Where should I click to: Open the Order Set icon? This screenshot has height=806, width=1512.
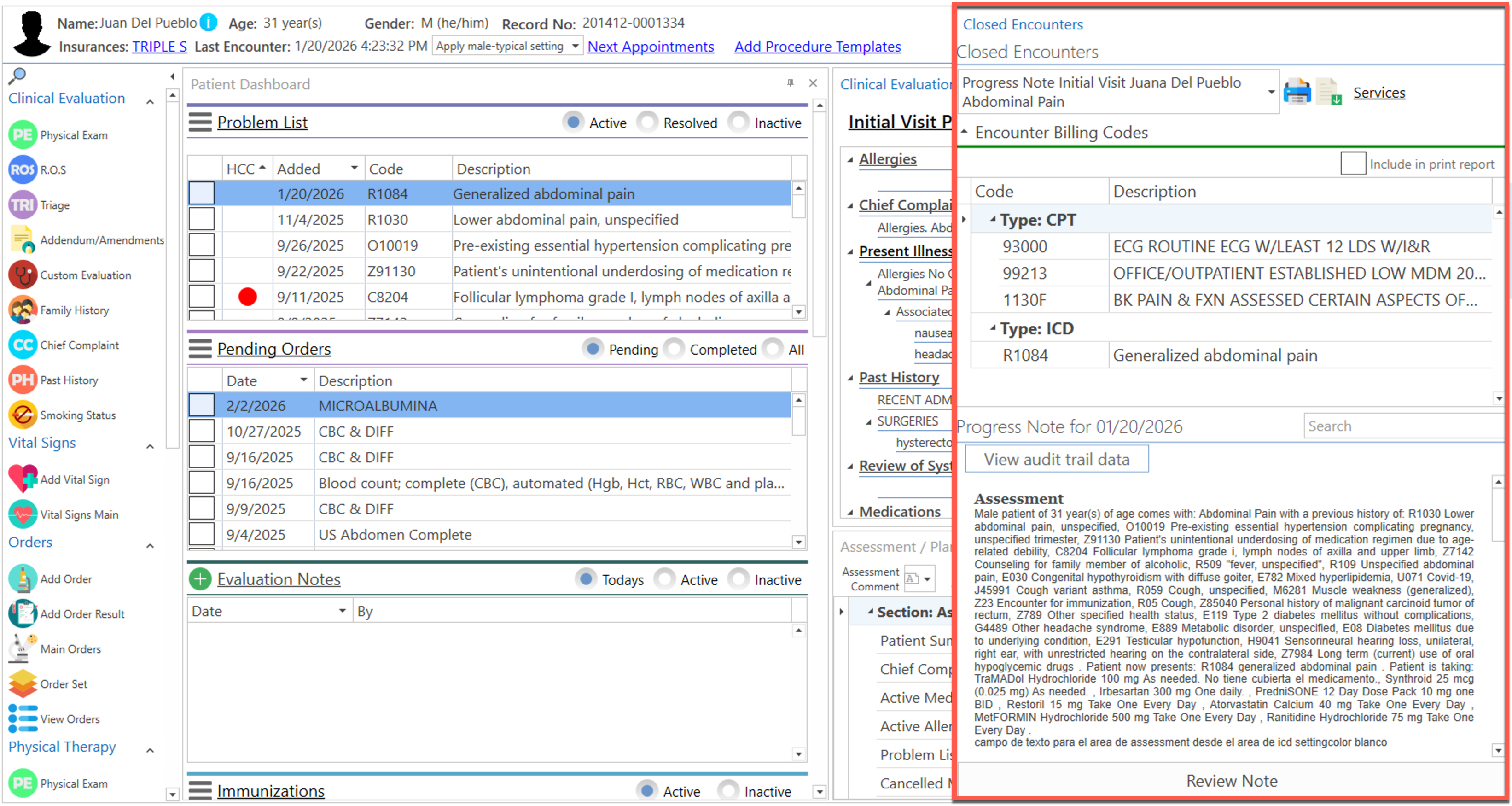(x=23, y=684)
